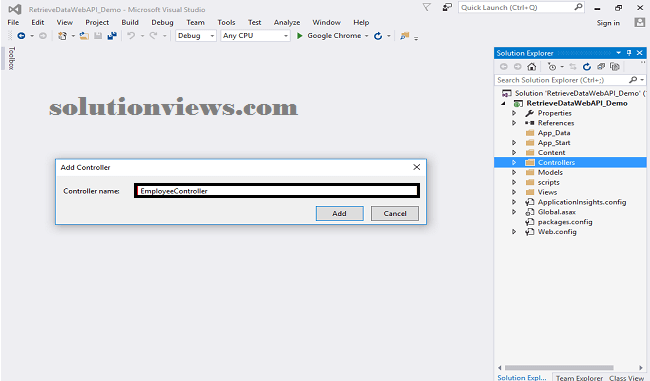Select the Global.asax file
The image size is (650, 381).
[x=556, y=212]
